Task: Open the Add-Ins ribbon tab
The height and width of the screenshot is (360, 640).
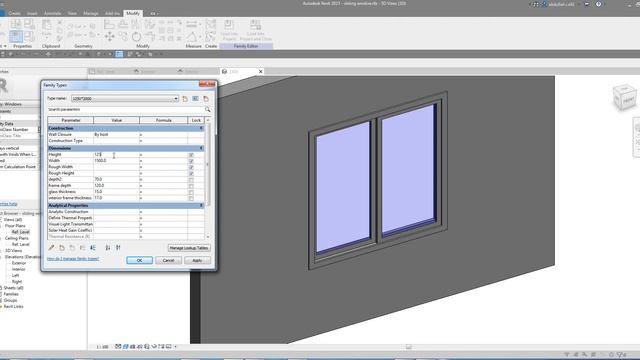Action: 112,13
